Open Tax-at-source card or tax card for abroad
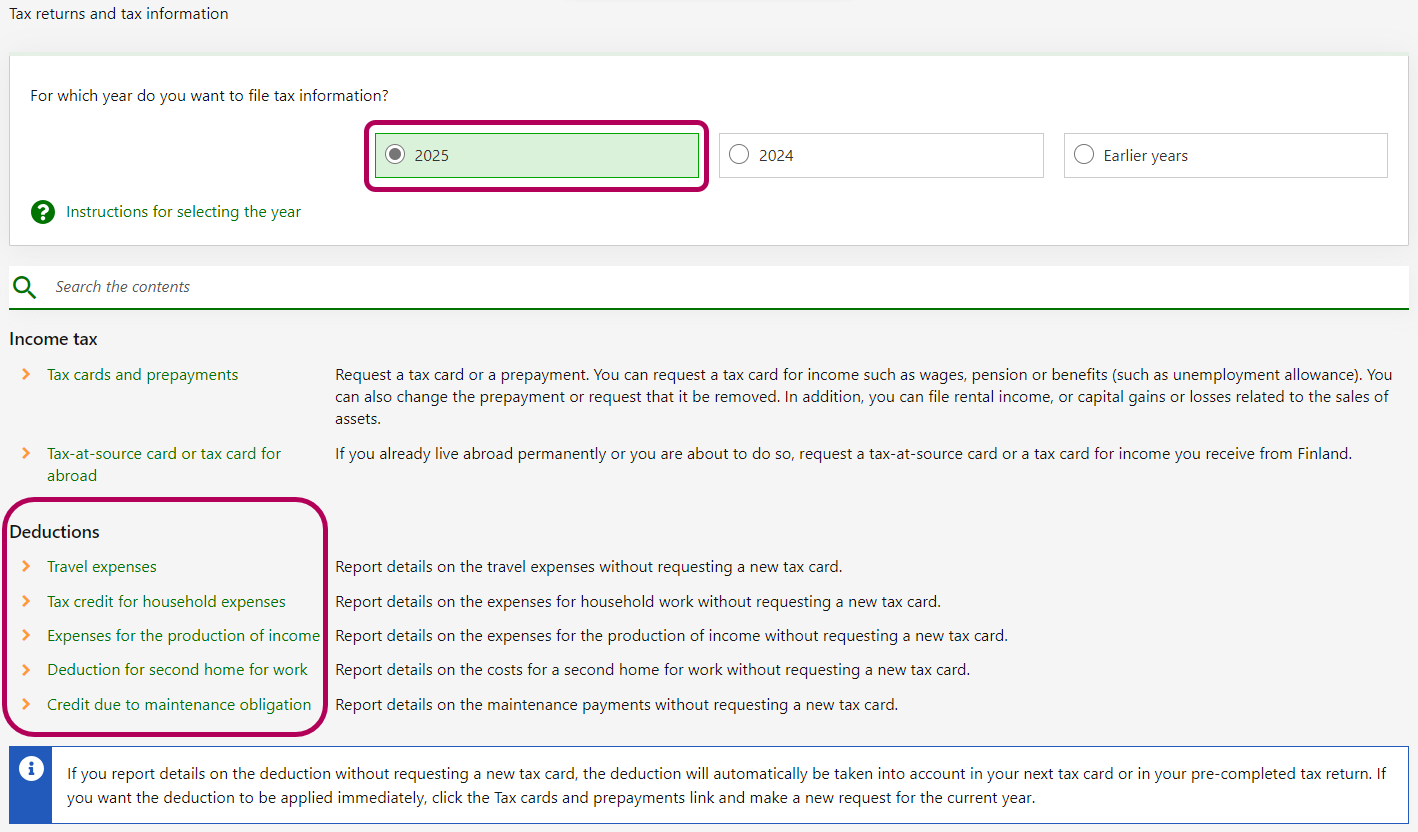Screen dimensions: 1418x832 (164, 454)
